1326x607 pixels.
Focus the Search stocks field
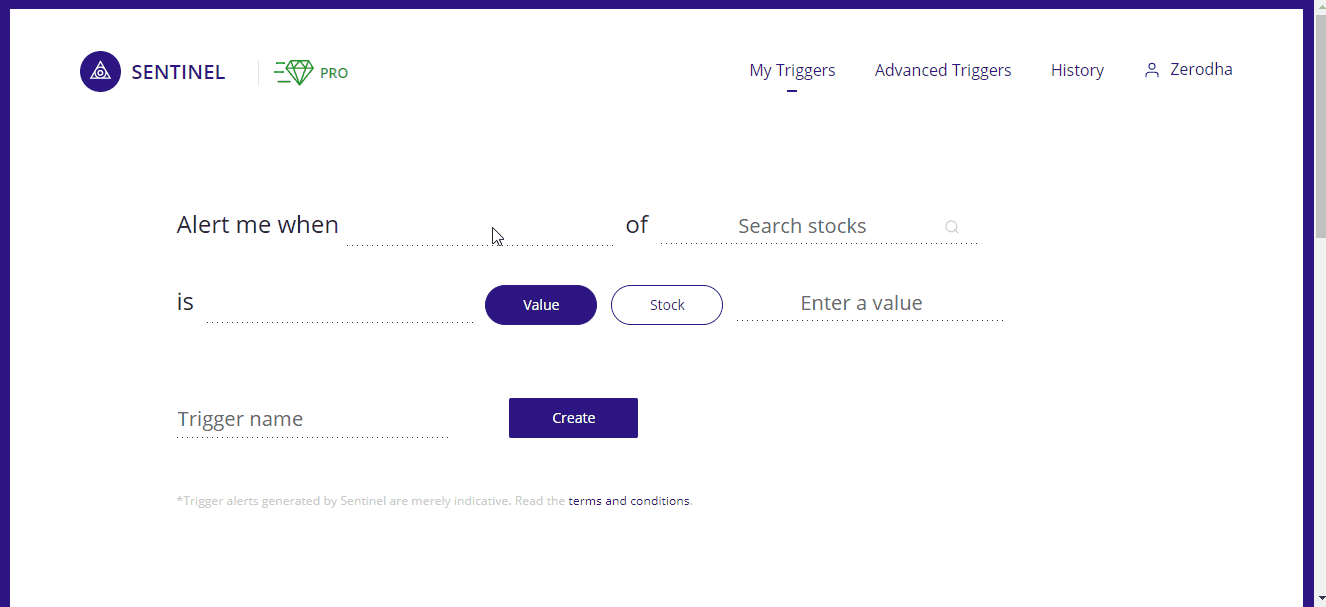coord(820,227)
